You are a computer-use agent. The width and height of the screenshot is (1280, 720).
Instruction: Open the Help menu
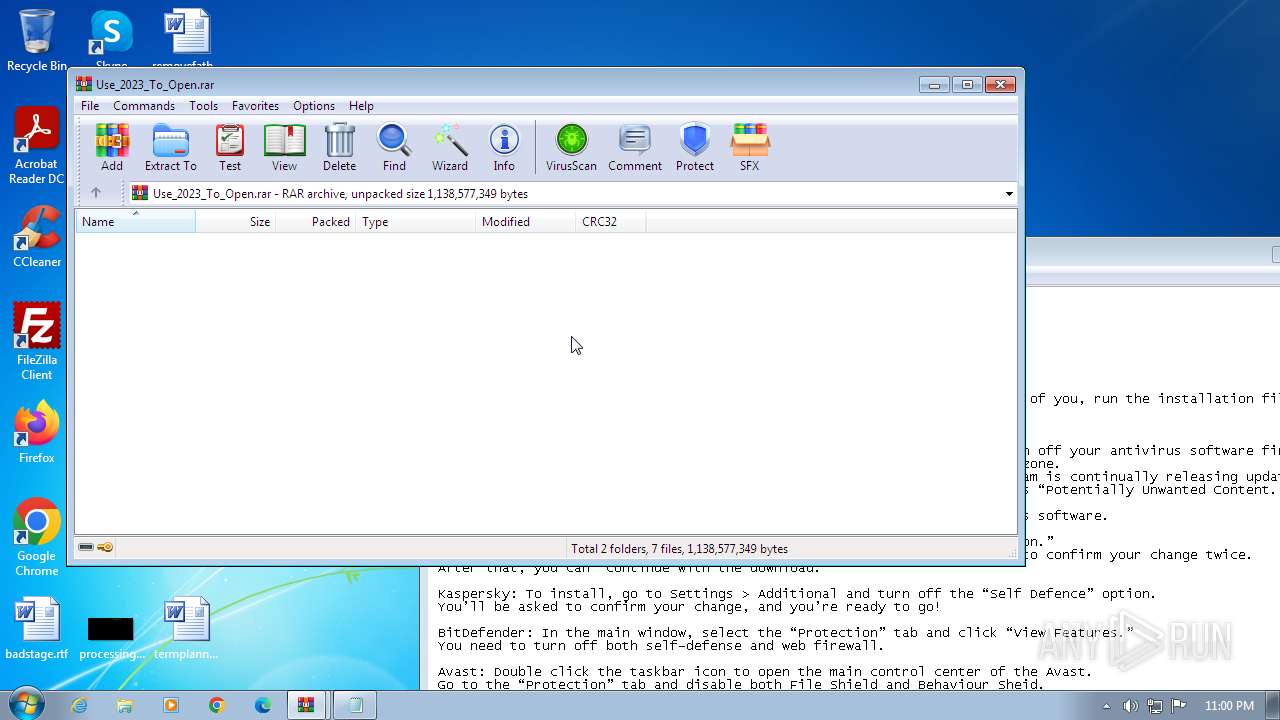361,106
